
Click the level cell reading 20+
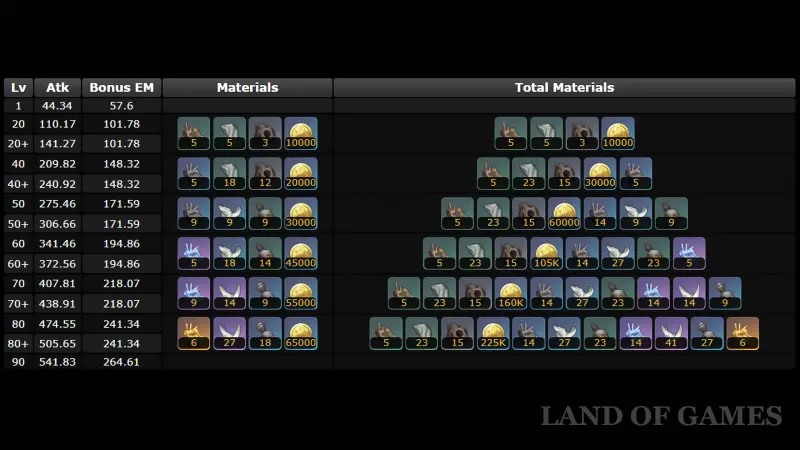tap(18, 144)
